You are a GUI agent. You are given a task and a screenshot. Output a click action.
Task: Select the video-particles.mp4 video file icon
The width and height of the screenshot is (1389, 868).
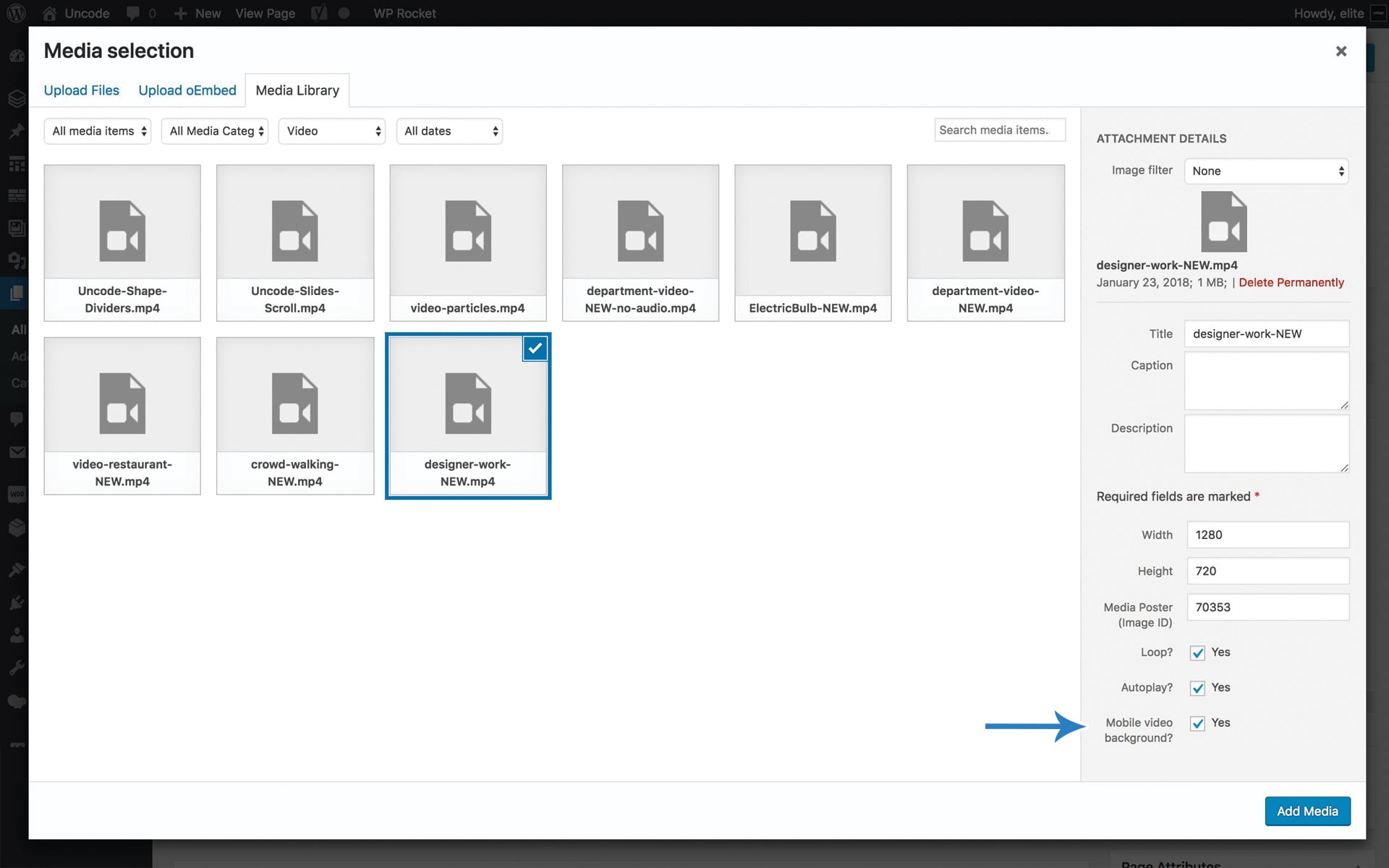tap(467, 231)
